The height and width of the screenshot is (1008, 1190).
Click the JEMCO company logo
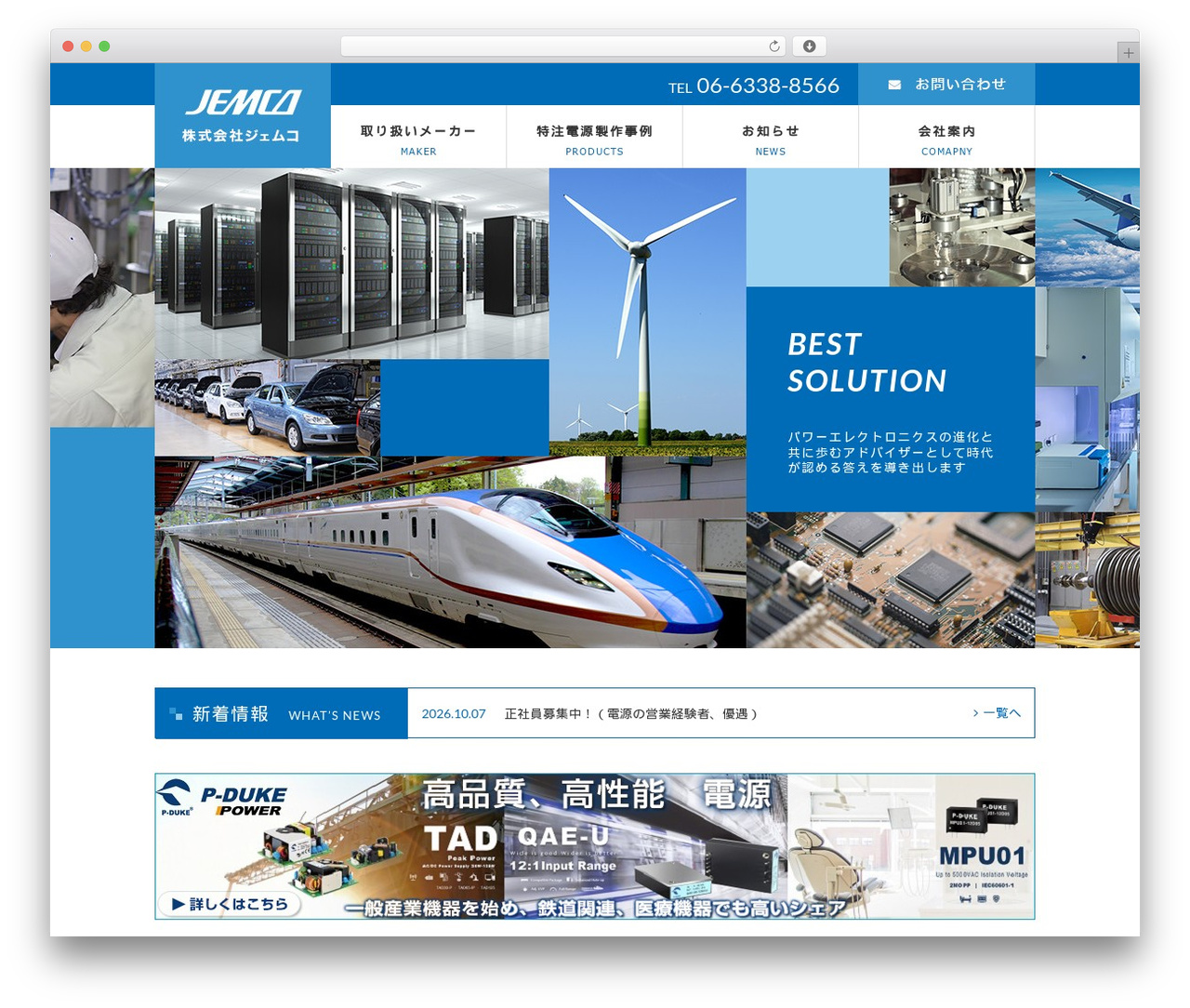pos(243,115)
